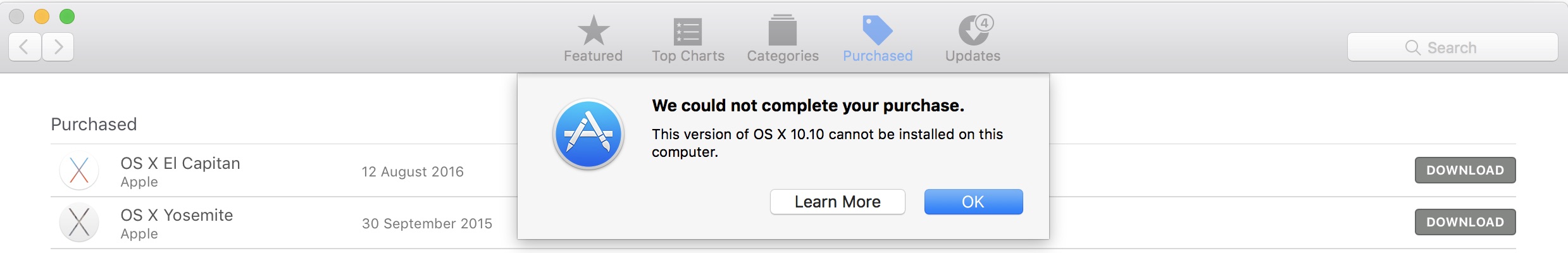Click the Learn More button

coord(837,202)
